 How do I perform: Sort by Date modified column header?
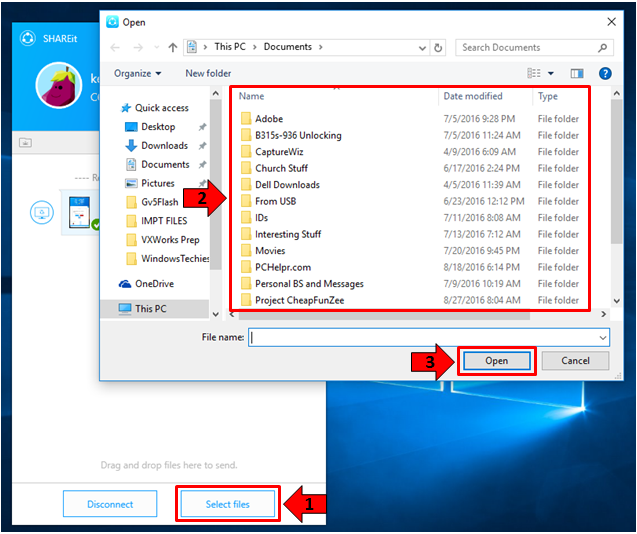pos(473,97)
